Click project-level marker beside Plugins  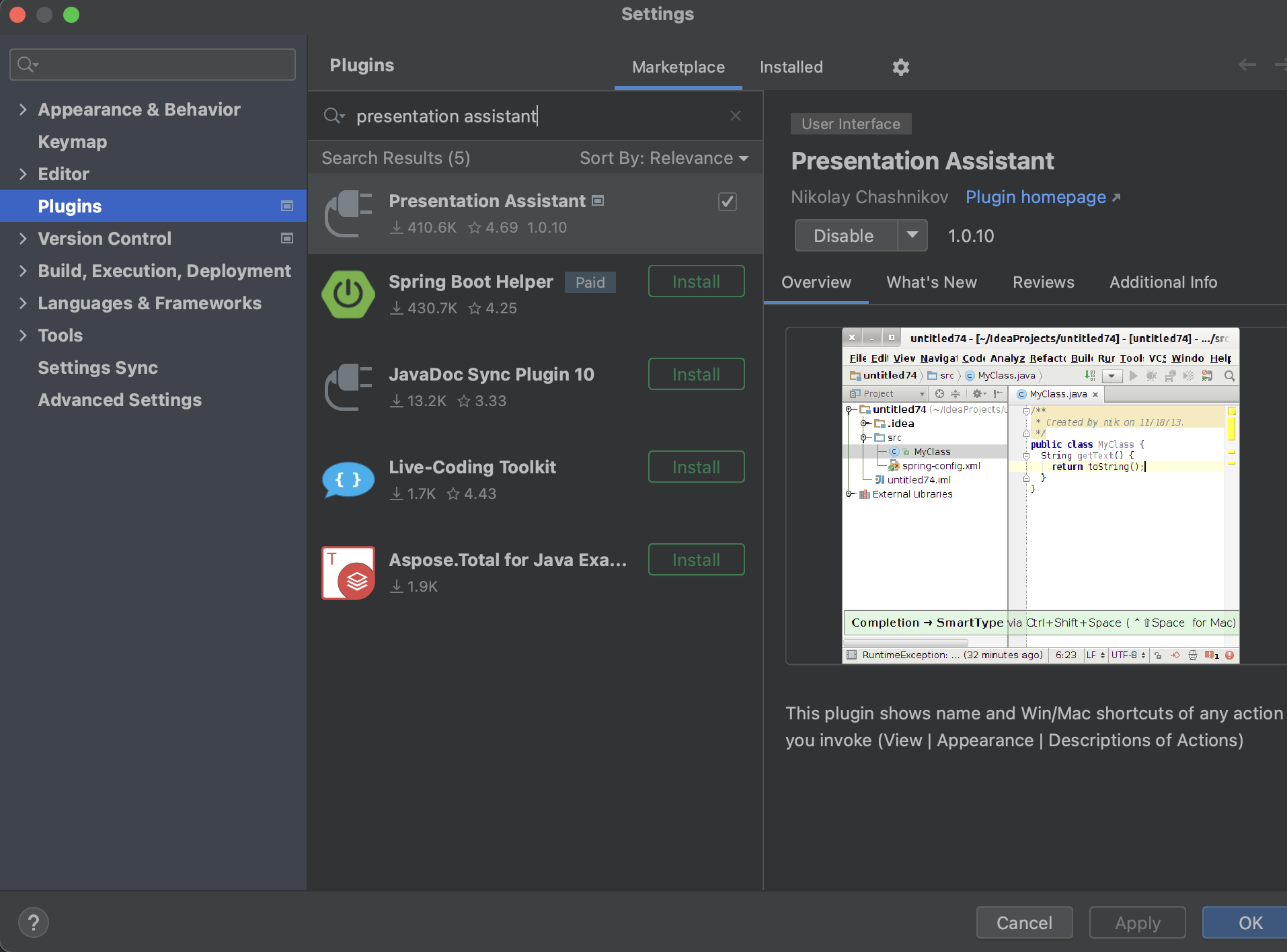coord(287,206)
